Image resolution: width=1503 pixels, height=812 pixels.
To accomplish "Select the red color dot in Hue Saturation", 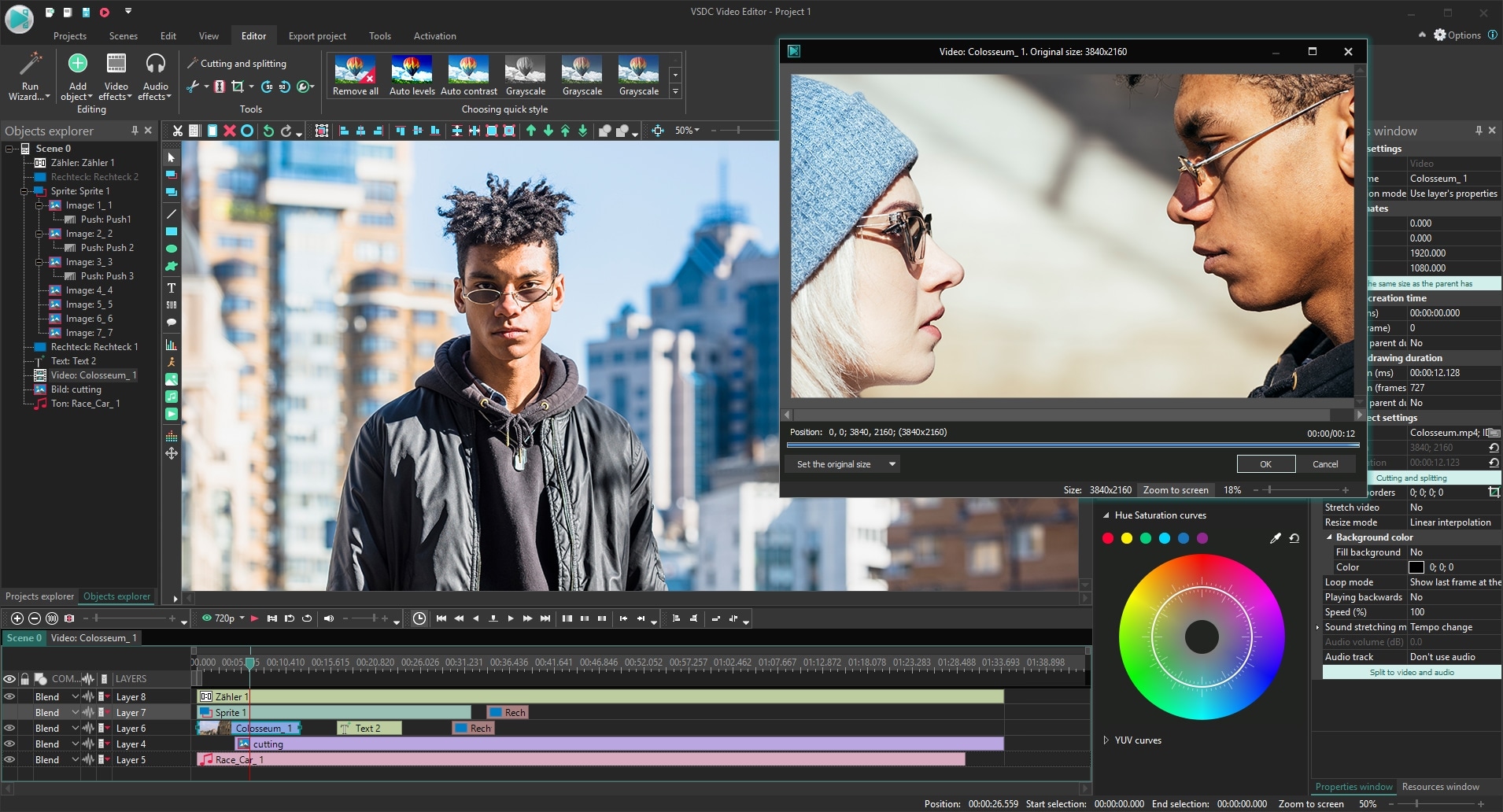I will tap(1108, 538).
